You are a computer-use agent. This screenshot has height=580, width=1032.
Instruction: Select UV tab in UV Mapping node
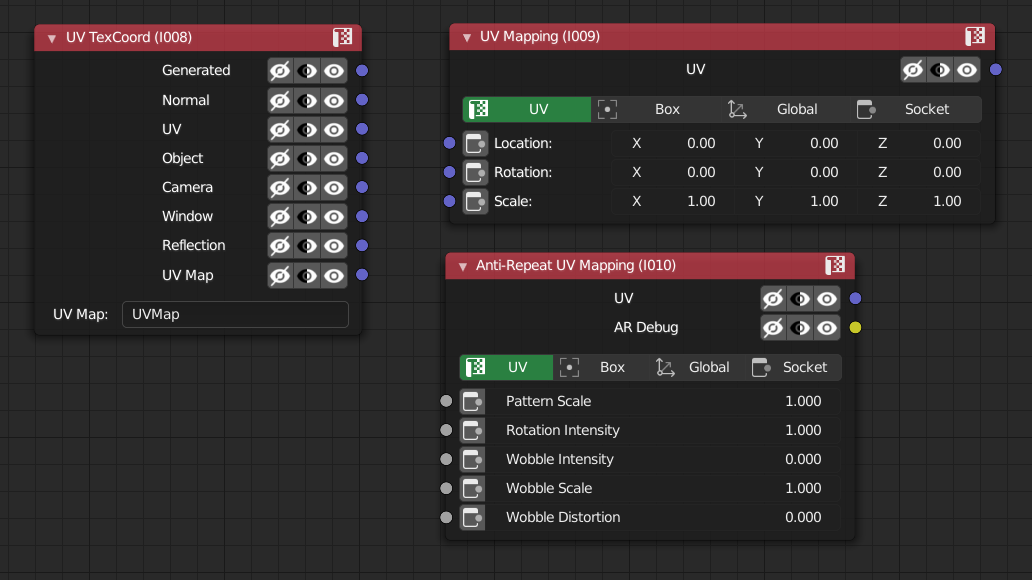[527, 109]
